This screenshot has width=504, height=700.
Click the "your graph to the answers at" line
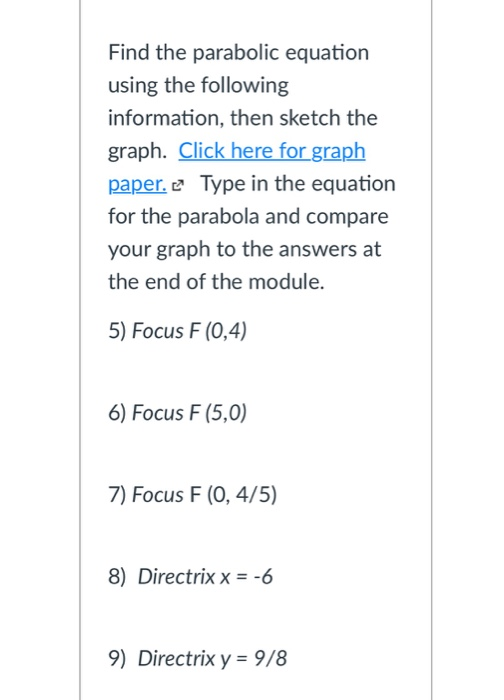(x=245, y=249)
